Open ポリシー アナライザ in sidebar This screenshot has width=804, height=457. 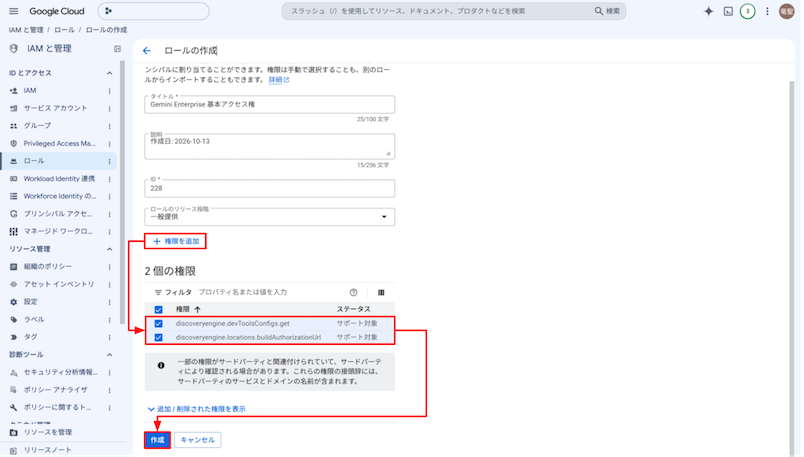[55, 390]
